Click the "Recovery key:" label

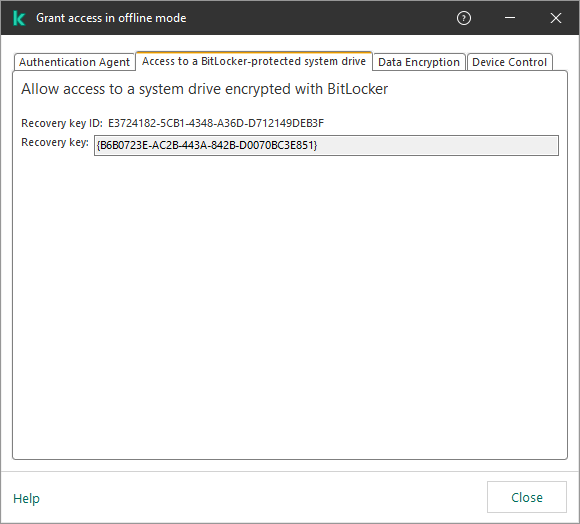coord(55,142)
